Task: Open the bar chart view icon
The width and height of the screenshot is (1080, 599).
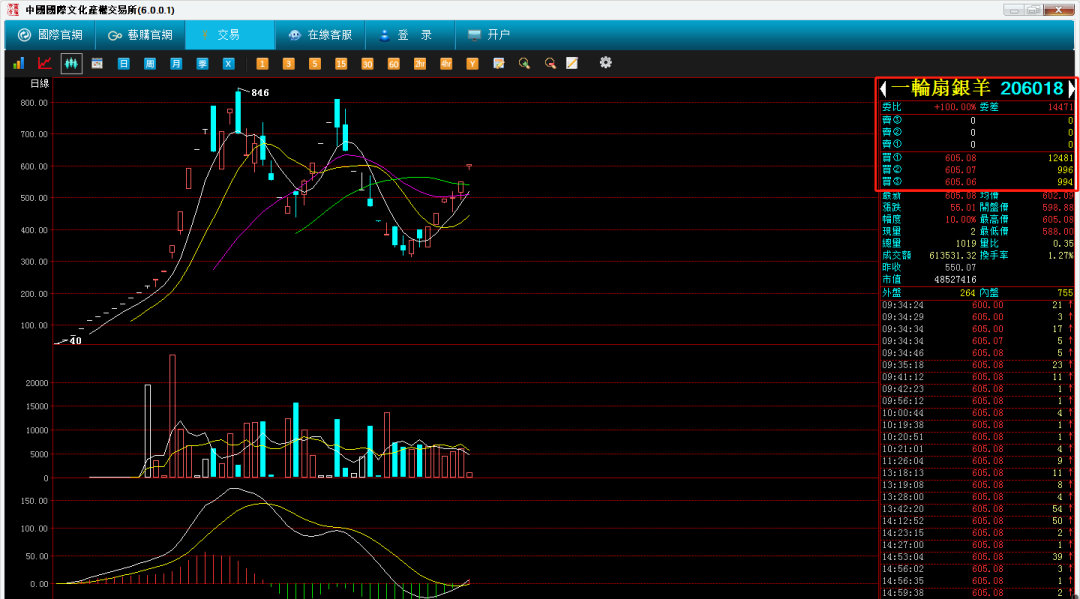Action: (19, 63)
